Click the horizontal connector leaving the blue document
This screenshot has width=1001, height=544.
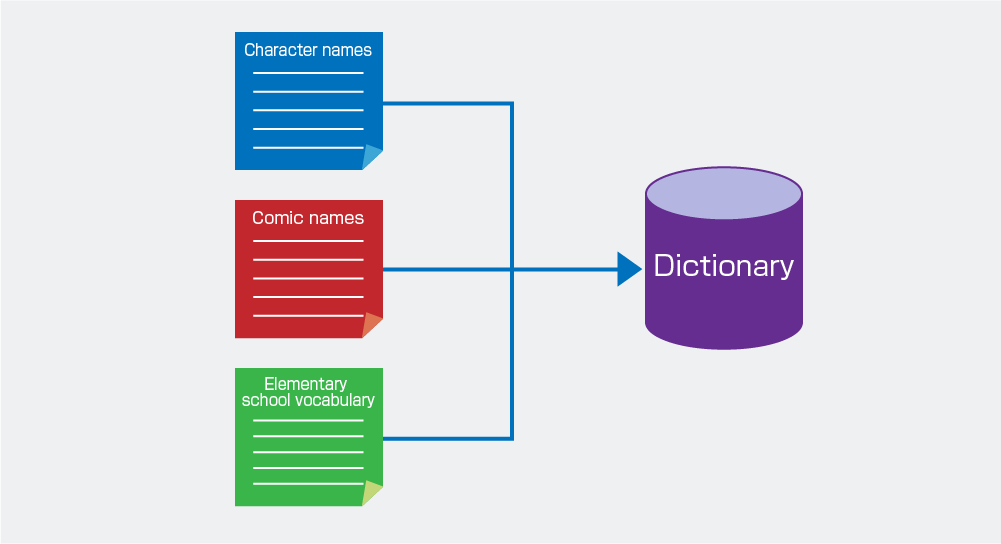pos(445,103)
